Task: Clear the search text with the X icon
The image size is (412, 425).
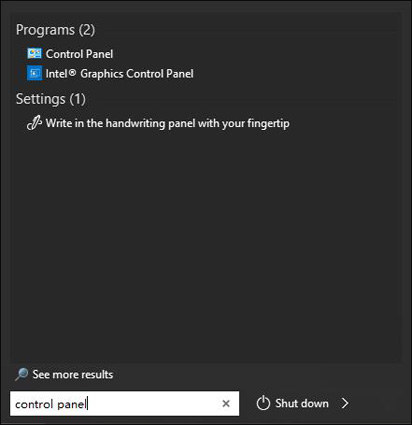Action: 226,403
